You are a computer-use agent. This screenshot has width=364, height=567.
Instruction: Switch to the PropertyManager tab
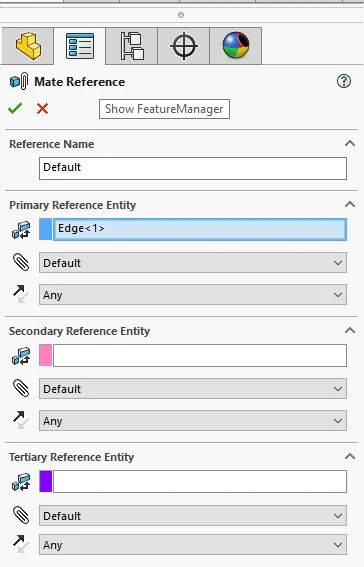pyautogui.click(x=80, y=46)
